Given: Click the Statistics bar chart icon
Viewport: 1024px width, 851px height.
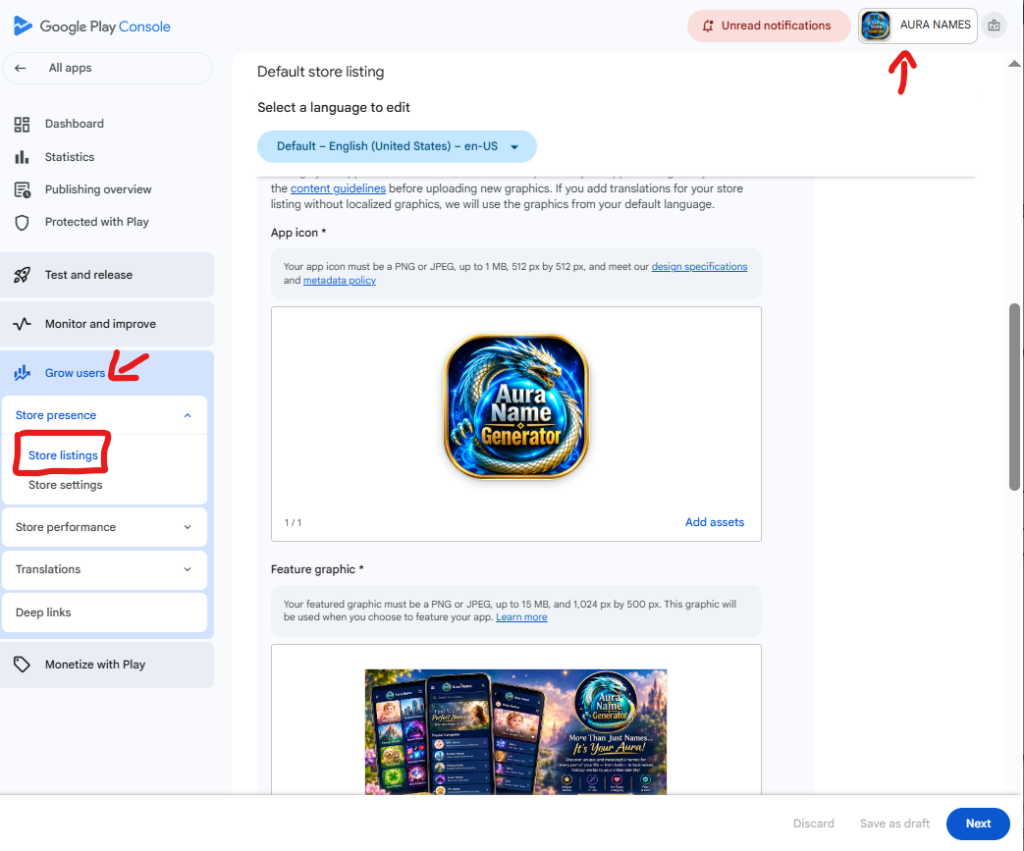Looking at the screenshot, I should 22,157.
